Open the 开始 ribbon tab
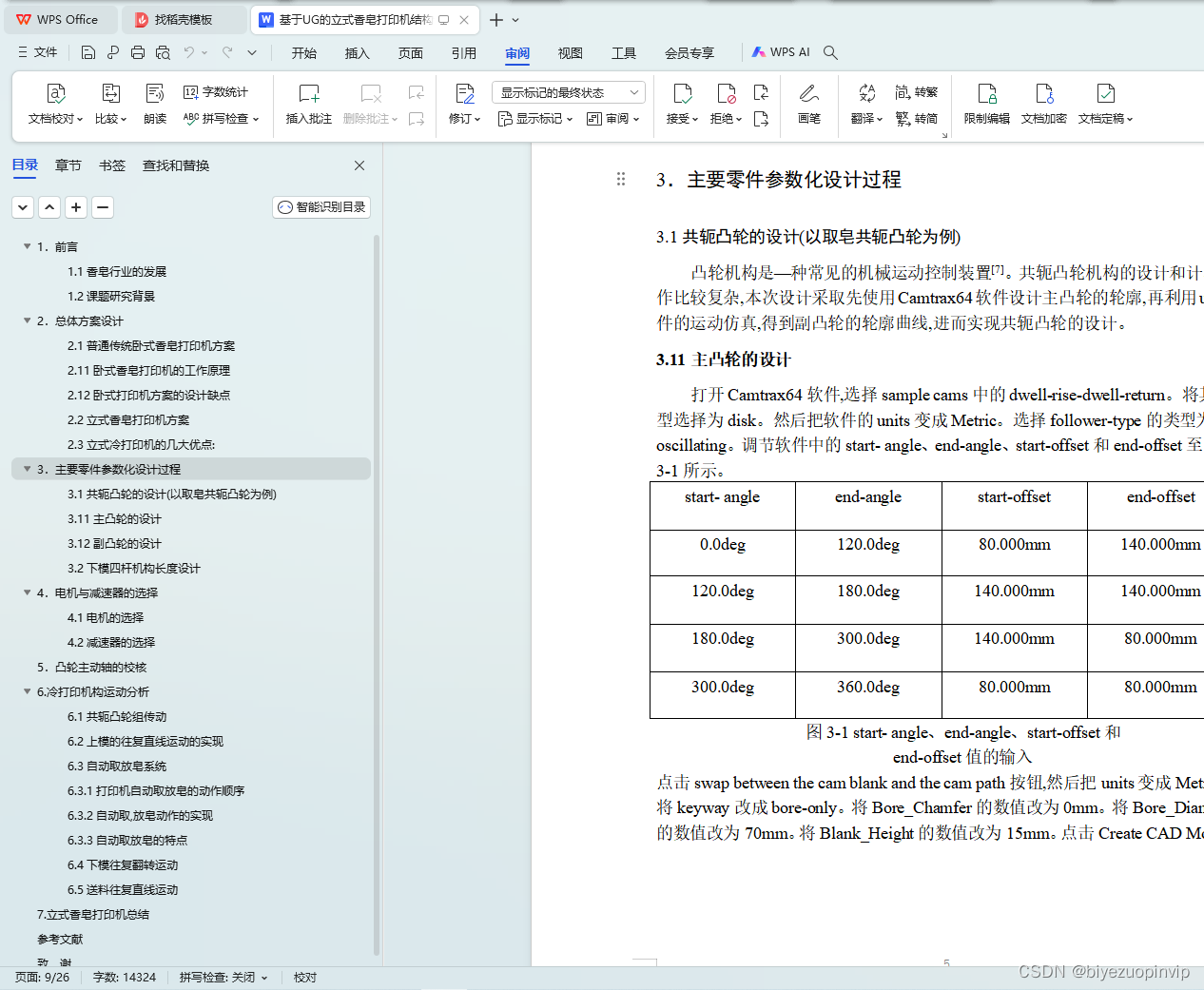Screen dimensions: 1204x990 (304, 53)
